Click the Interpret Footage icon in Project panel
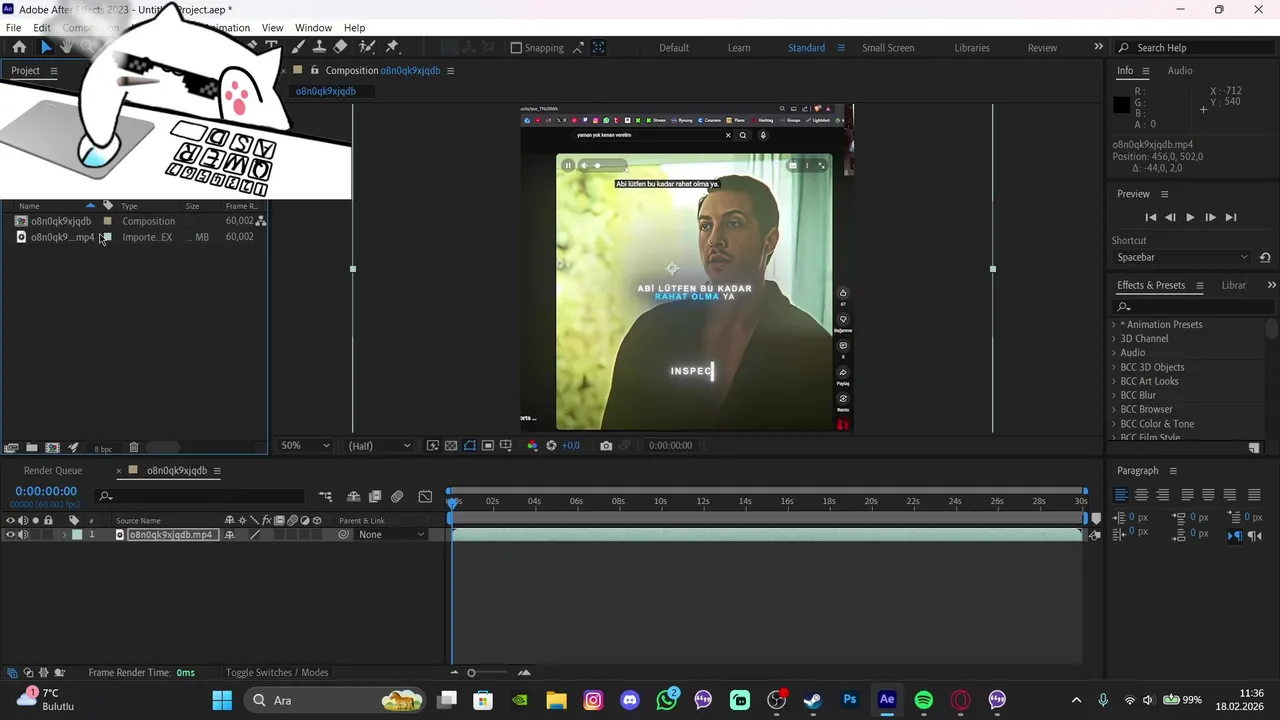This screenshot has width=1280, height=720. tap(12, 448)
